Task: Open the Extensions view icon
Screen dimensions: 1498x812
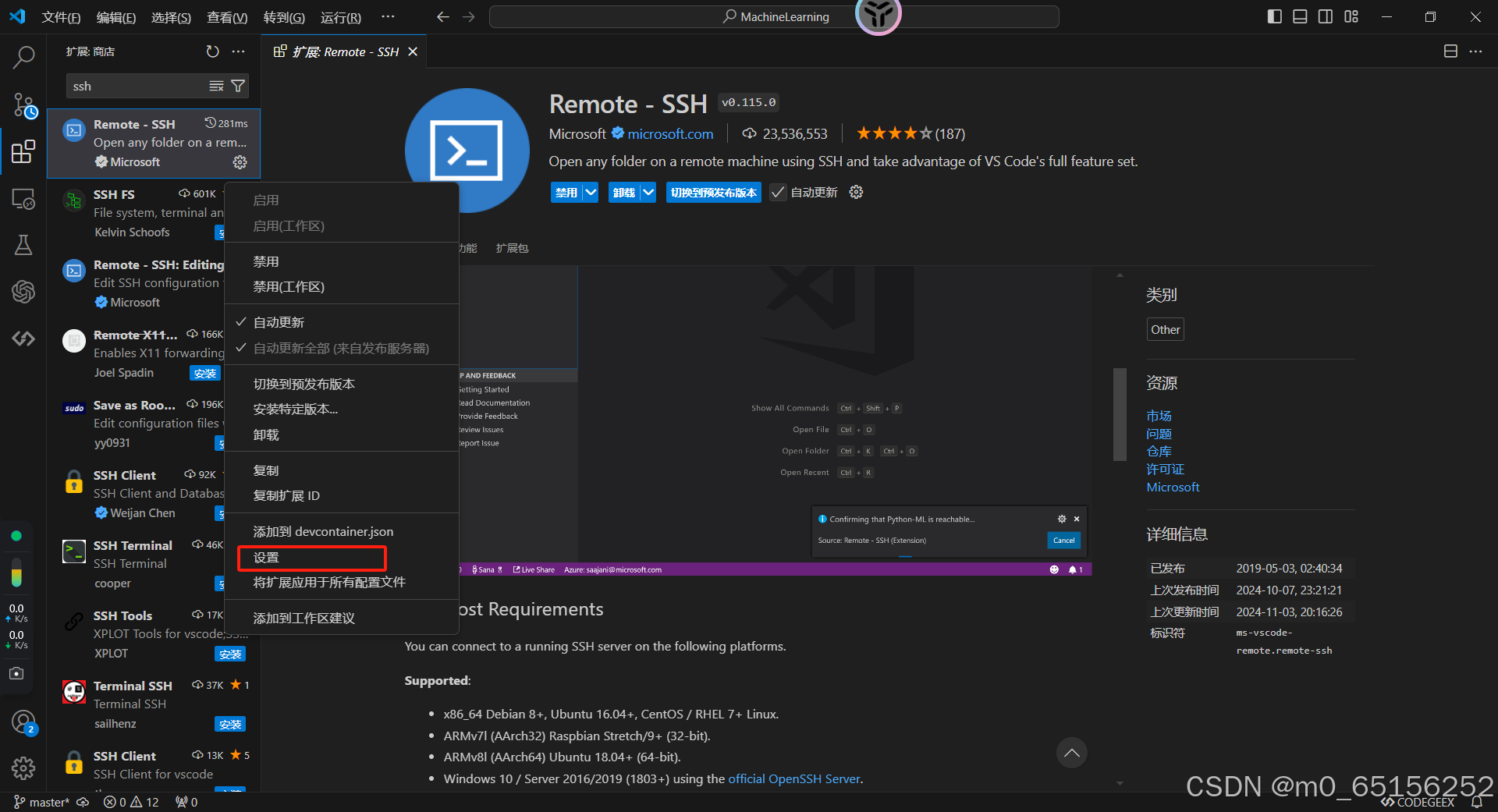Action: click(x=23, y=151)
